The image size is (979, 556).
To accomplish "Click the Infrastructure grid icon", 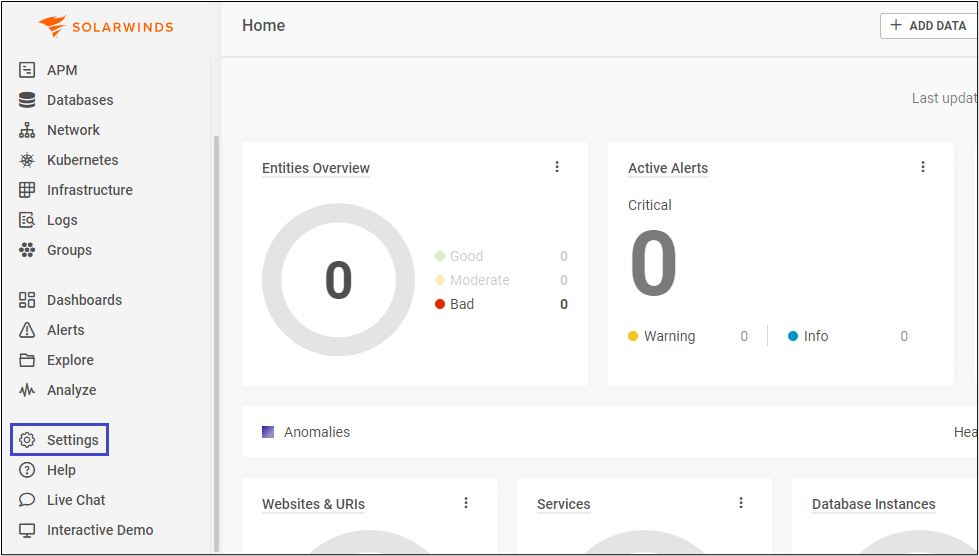I will (x=27, y=190).
